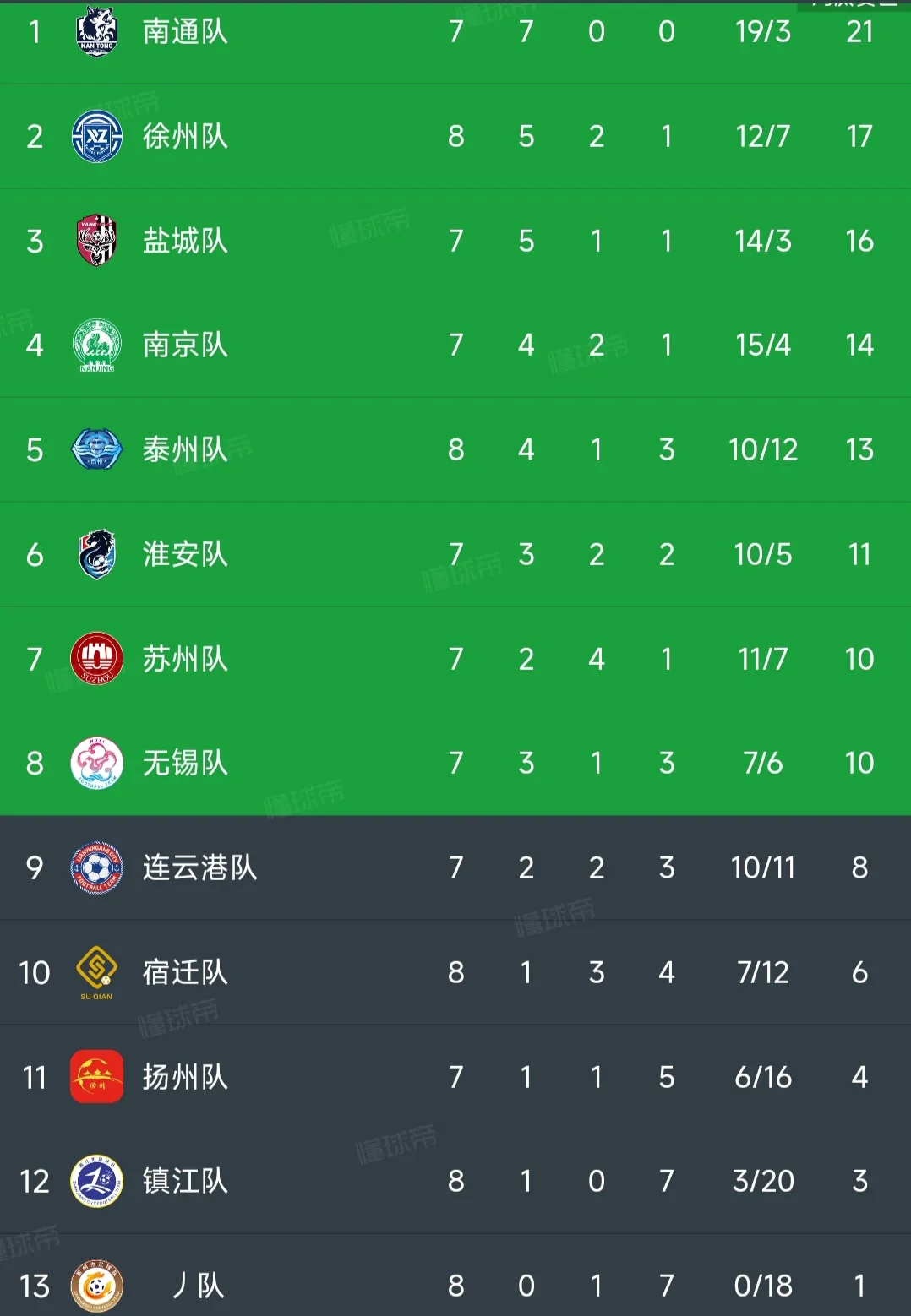The image size is (911, 1316).
Task: Open the 南京队 team name link
Action: [185, 345]
